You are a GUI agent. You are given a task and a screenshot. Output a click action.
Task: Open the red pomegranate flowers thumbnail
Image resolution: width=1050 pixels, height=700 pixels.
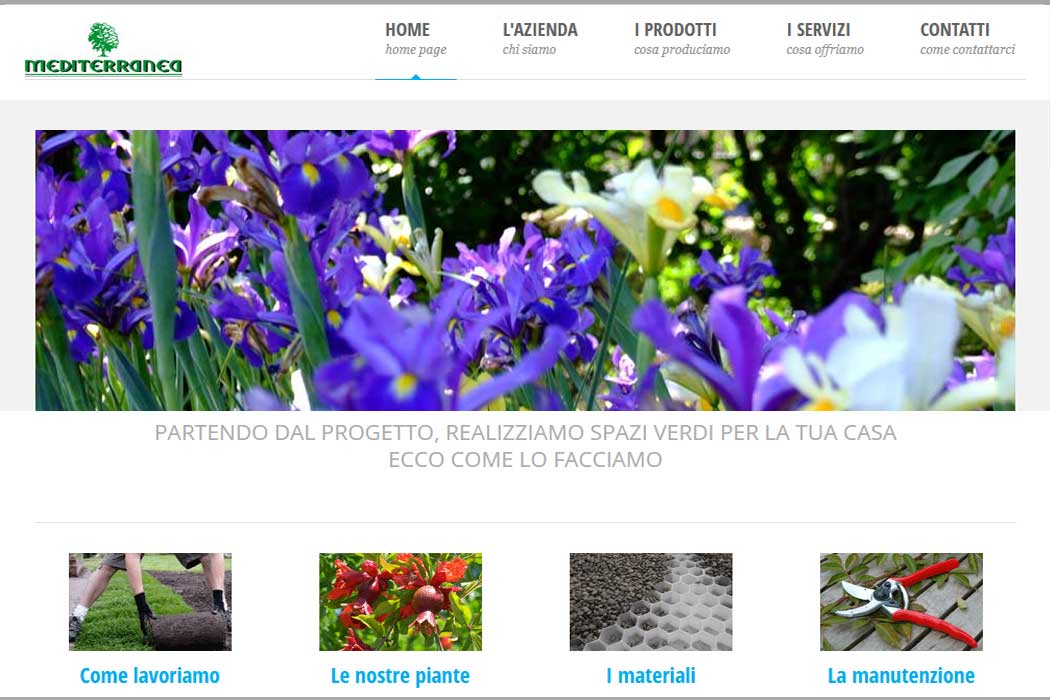(x=400, y=602)
